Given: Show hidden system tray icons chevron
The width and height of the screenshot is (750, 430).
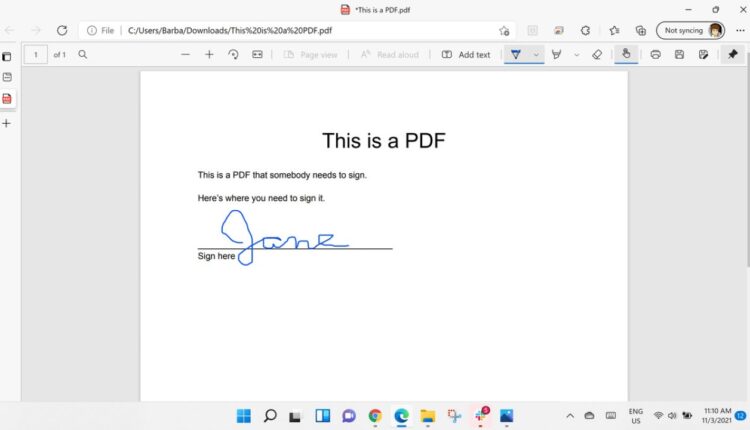Looking at the screenshot, I should pos(570,416).
